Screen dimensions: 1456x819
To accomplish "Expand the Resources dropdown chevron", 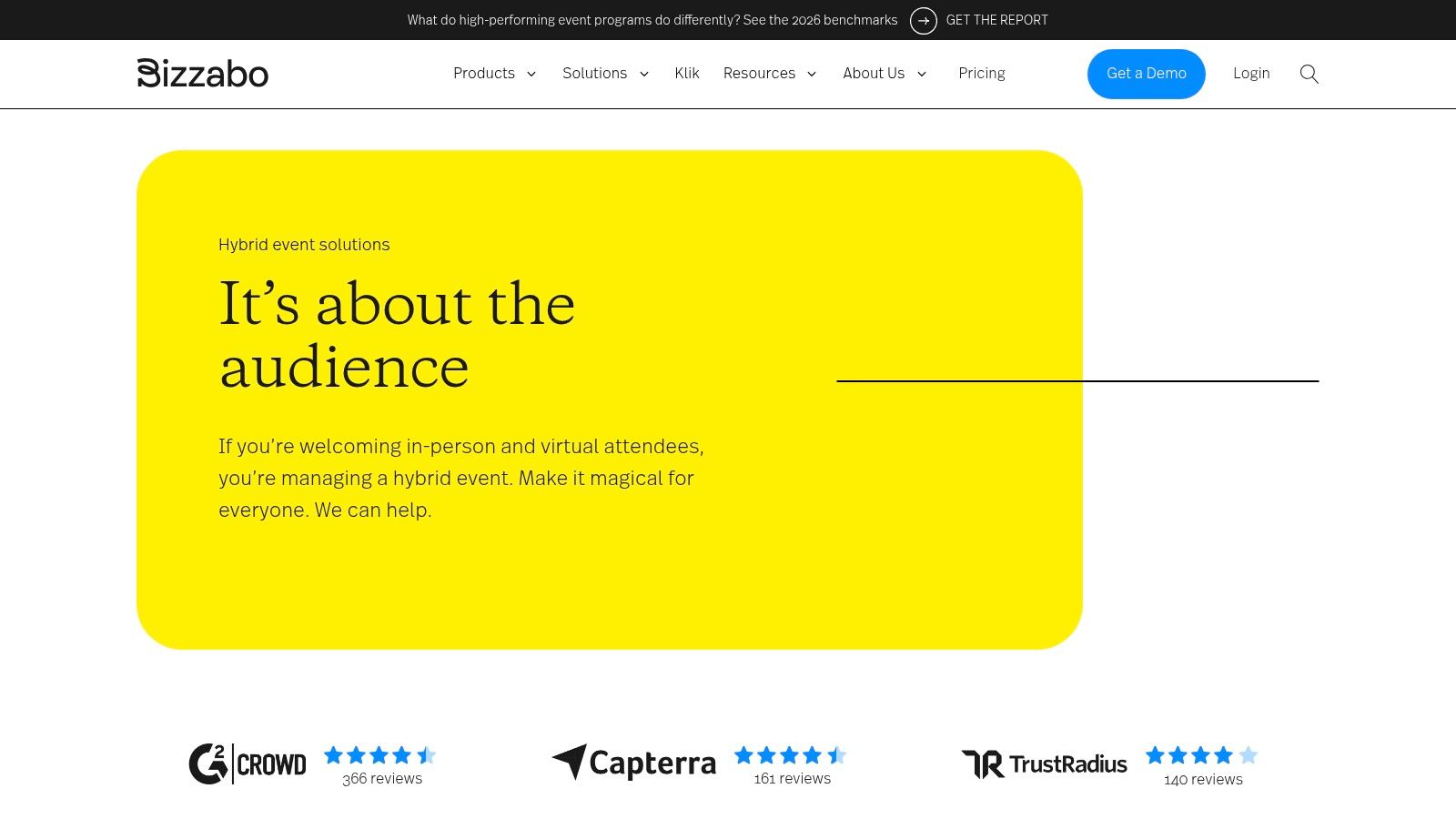I will point(812,74).
